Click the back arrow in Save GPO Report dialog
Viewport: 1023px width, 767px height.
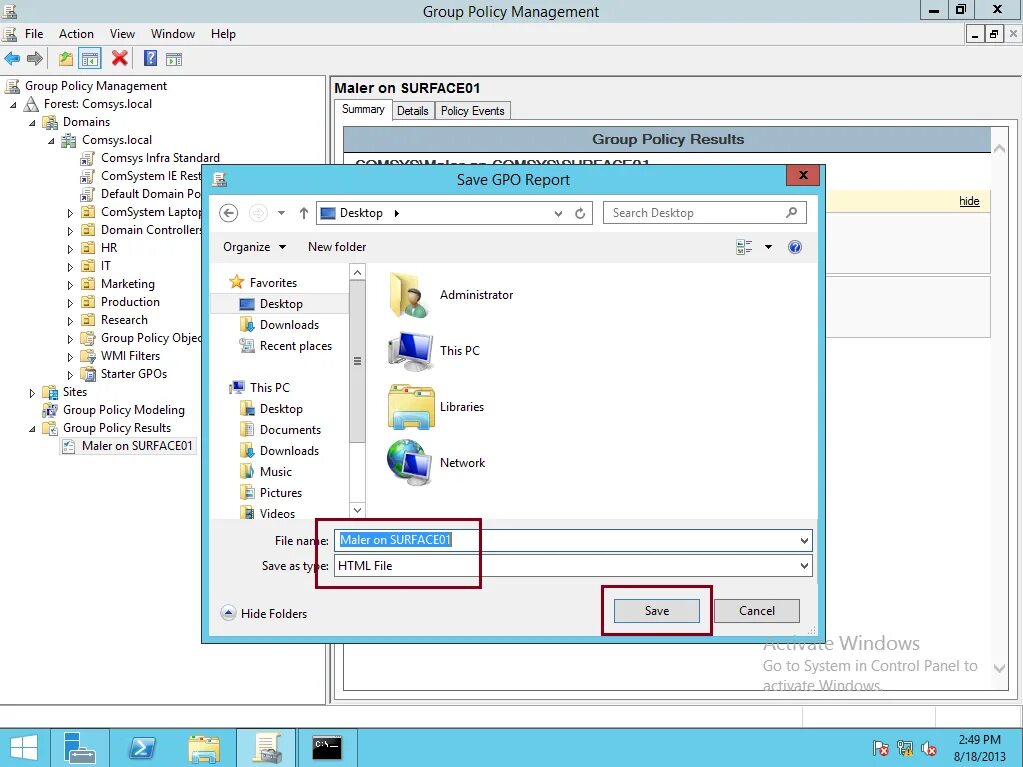228,213
